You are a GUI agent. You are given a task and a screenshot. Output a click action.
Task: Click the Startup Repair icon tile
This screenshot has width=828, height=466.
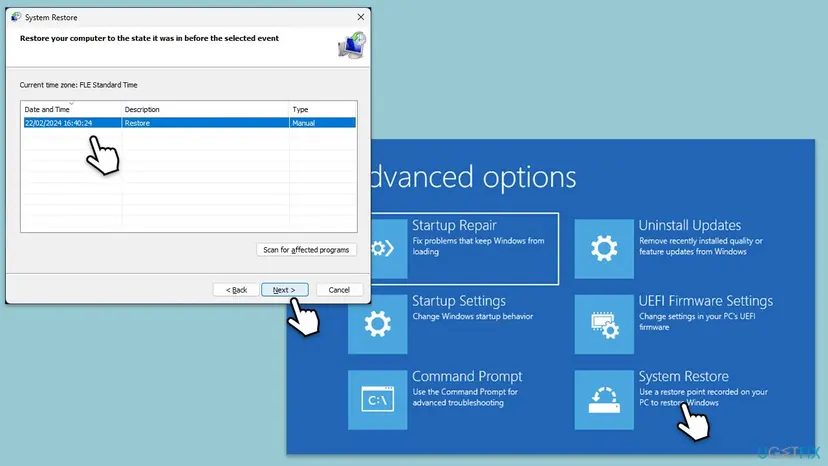pos(389,248)
